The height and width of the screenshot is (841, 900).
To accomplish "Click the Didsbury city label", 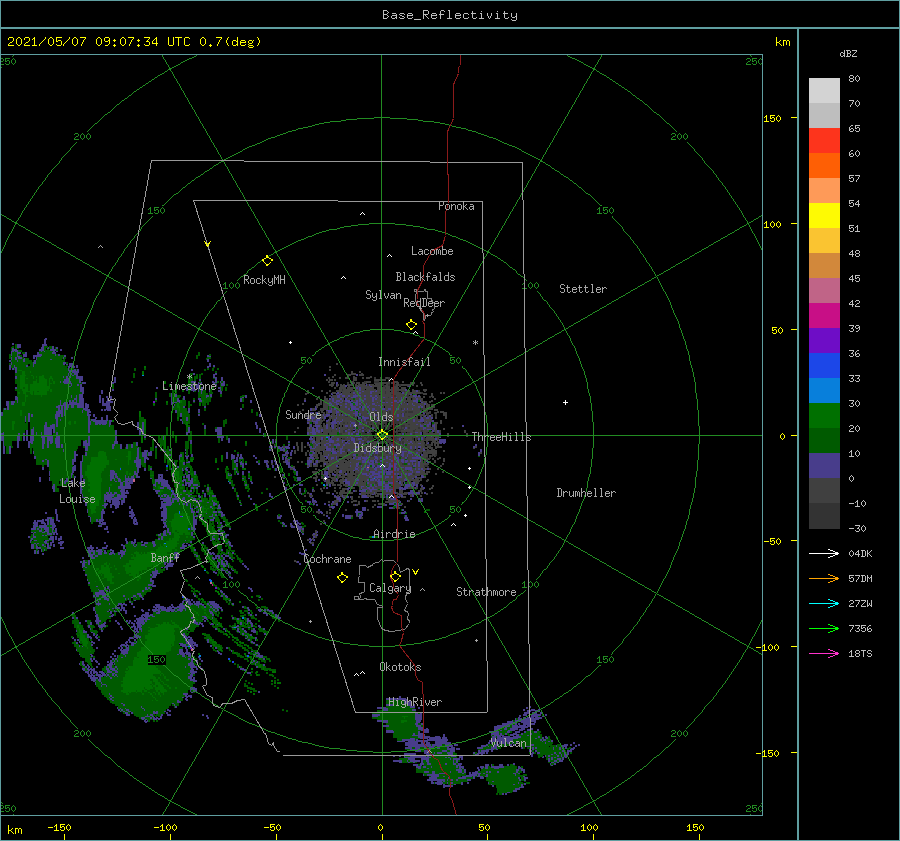I will point(378,448).
